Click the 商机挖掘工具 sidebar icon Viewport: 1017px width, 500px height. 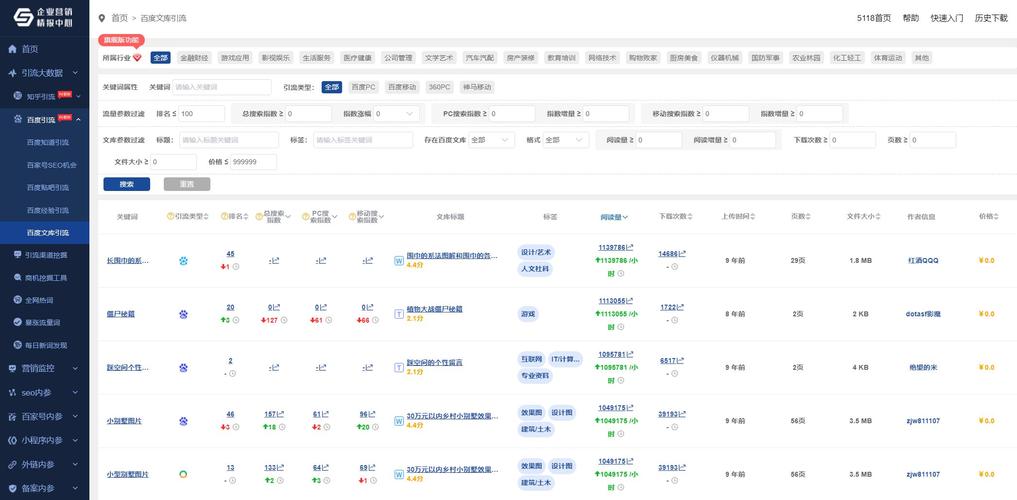[18, 278]
